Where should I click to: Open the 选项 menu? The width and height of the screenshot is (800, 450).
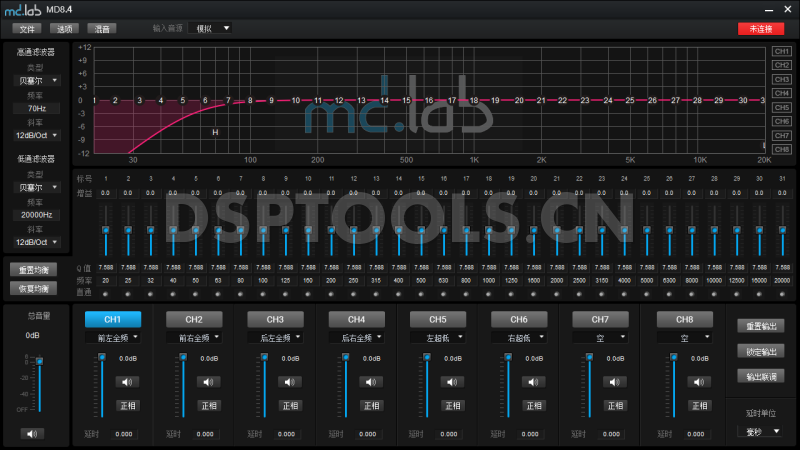pos(64,29)
